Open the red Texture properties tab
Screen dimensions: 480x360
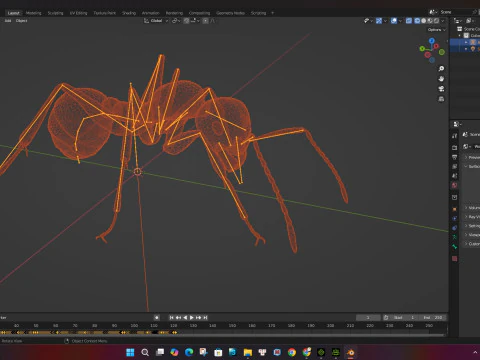[455, 259]
